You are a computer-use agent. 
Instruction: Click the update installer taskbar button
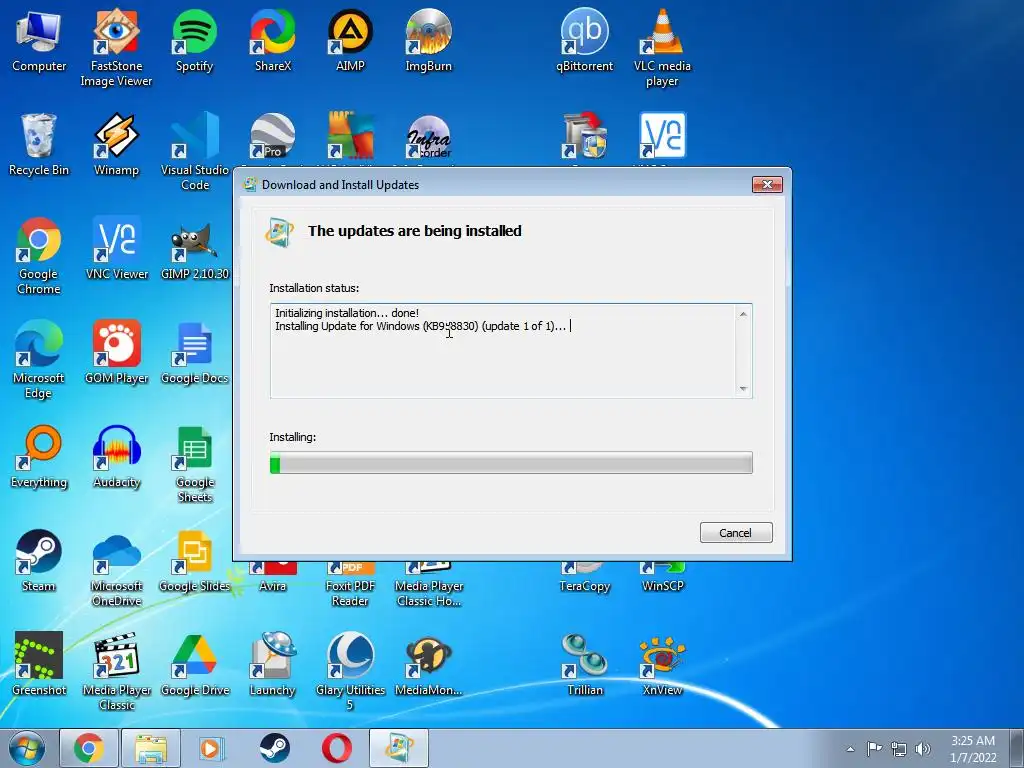point(399,748)
